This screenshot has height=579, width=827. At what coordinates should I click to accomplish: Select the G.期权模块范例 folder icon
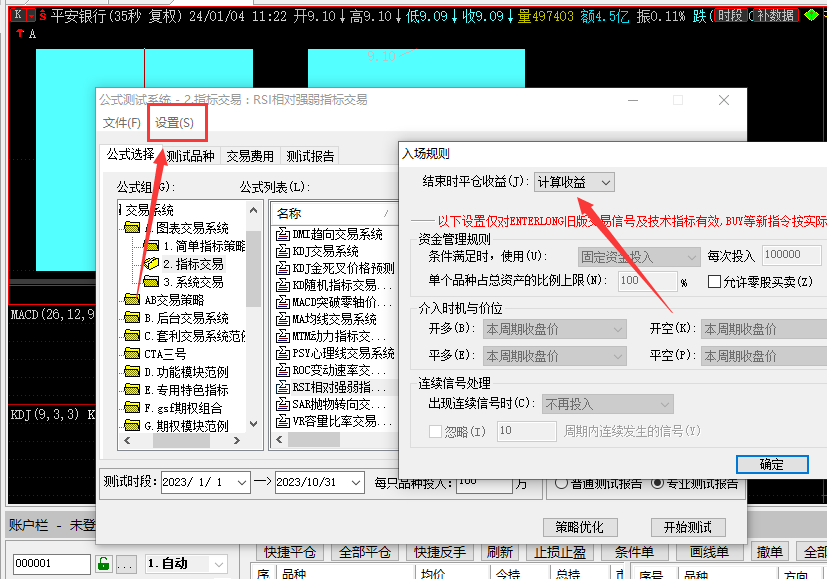click(x=132, y=425)
